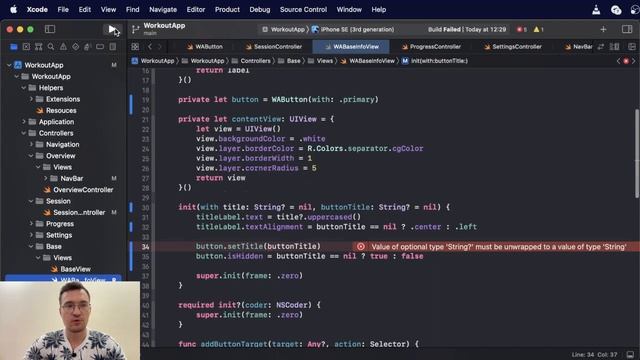Collapse the Helpers folder

tap(24, 88)
